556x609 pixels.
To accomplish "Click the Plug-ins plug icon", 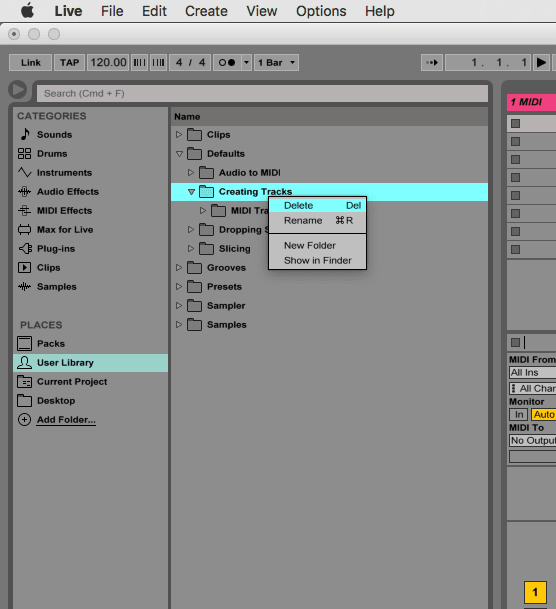I will (x=25, y=249).
